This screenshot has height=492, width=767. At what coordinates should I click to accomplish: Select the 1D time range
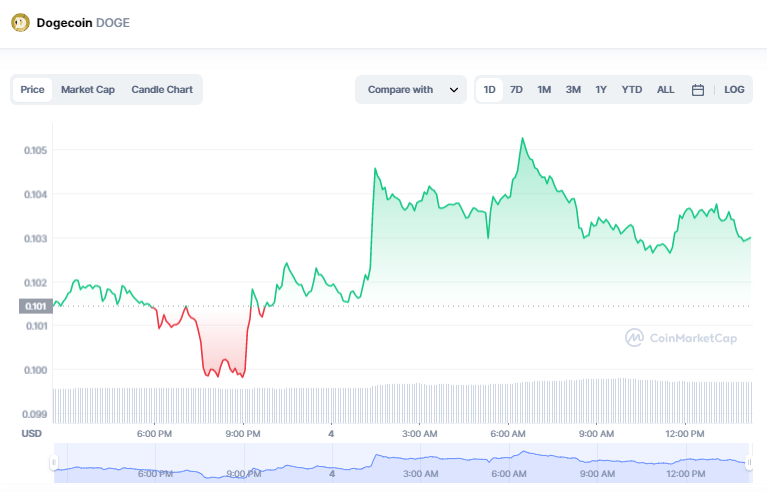[489, 89]
